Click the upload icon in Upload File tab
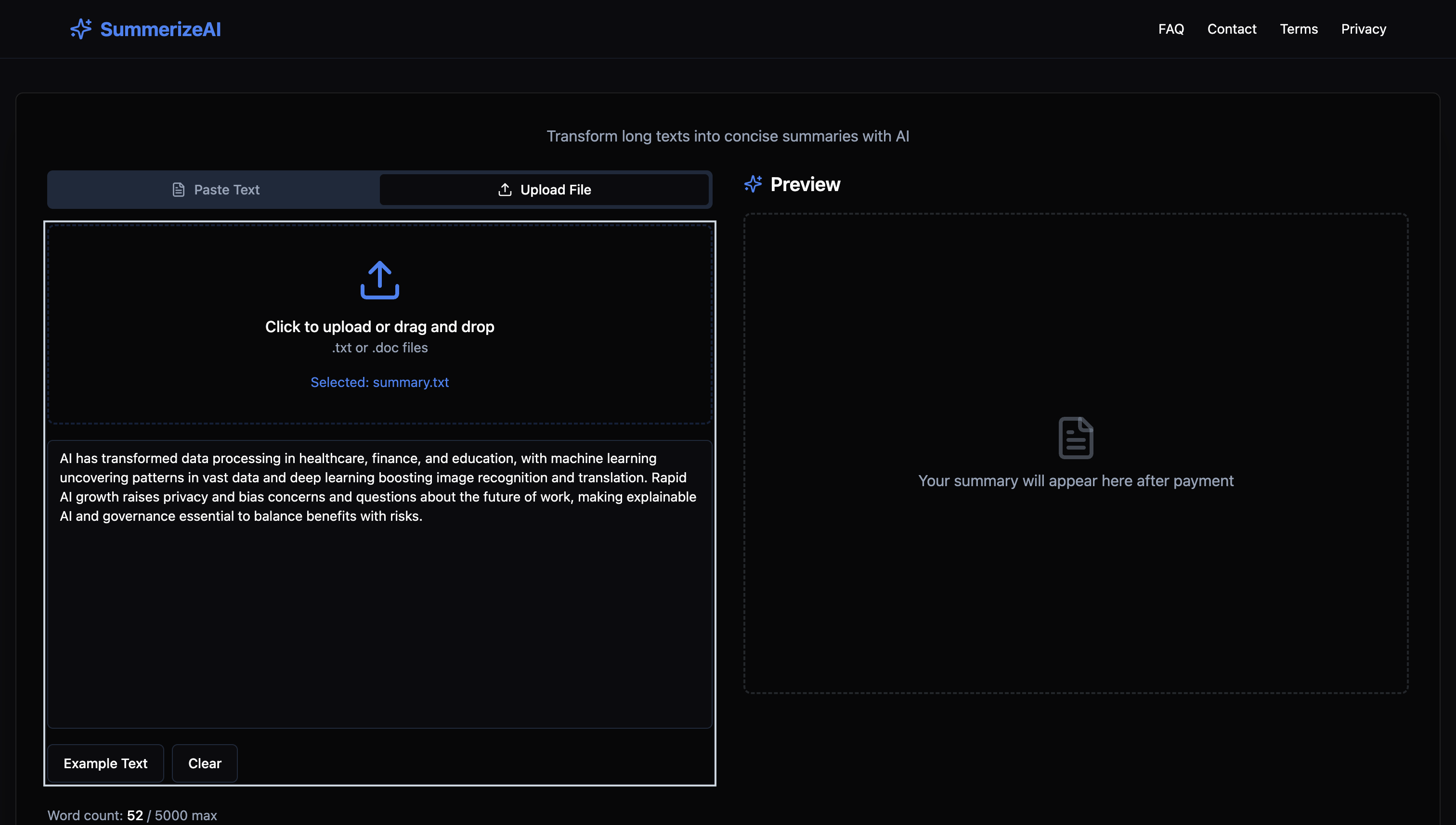Screen dimensions: 1456x825 505,190
